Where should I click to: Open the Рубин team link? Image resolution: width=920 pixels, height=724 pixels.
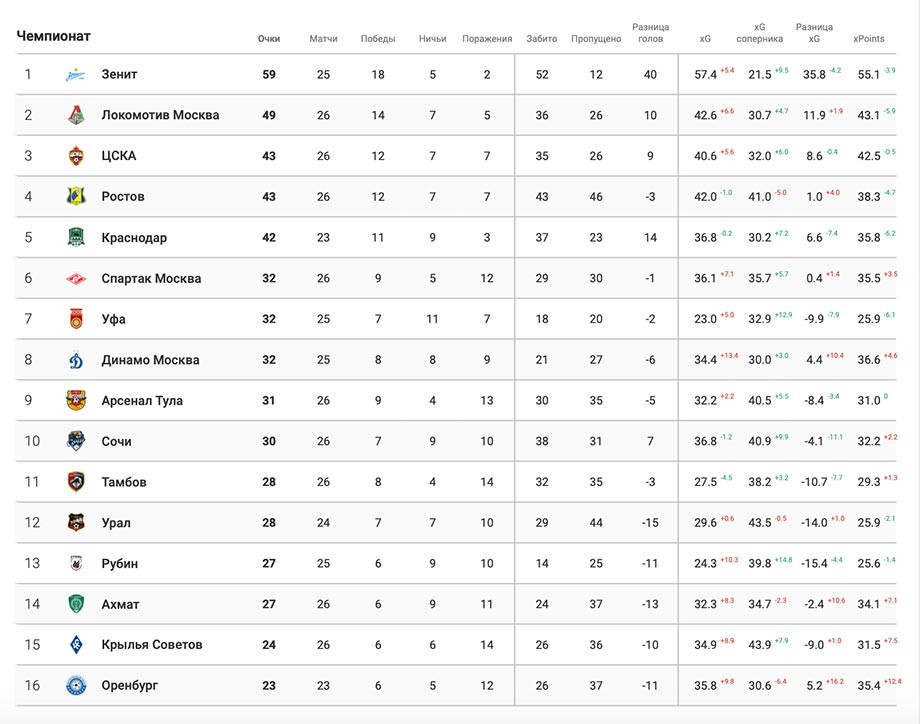(120, 564)
